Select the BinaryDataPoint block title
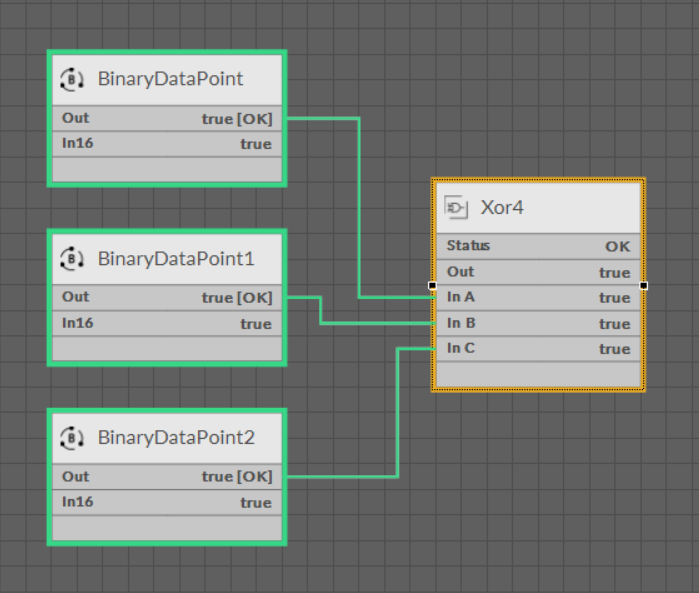The height and width of the screenshot is (593, 699). (170, 79)
